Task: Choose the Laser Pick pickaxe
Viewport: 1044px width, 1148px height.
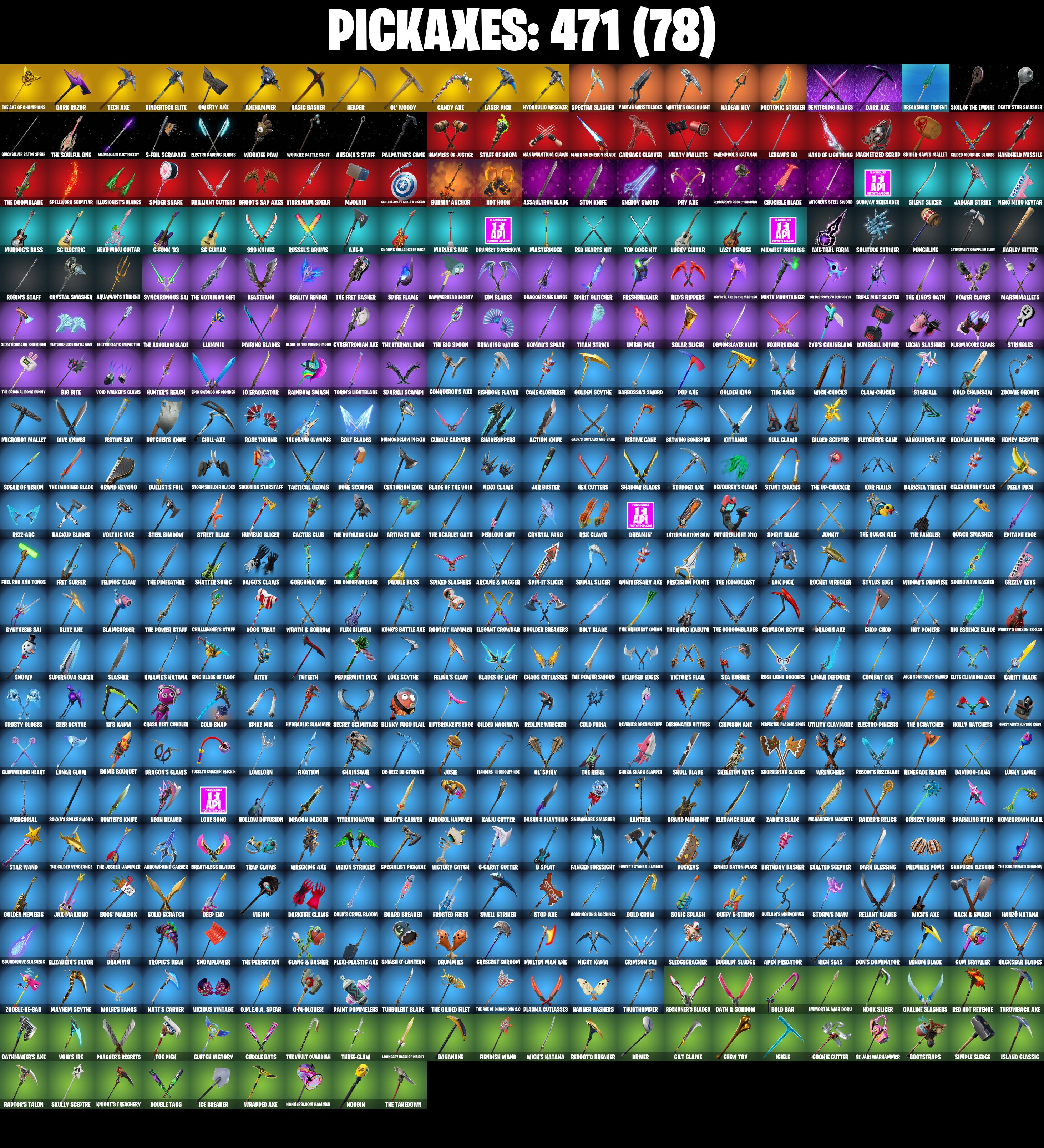Action: click(x=498, y=88)
